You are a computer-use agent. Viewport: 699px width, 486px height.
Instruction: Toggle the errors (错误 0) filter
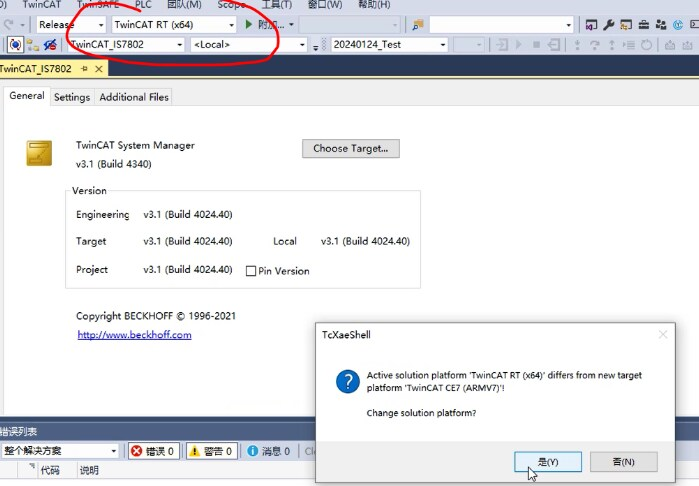154,451
